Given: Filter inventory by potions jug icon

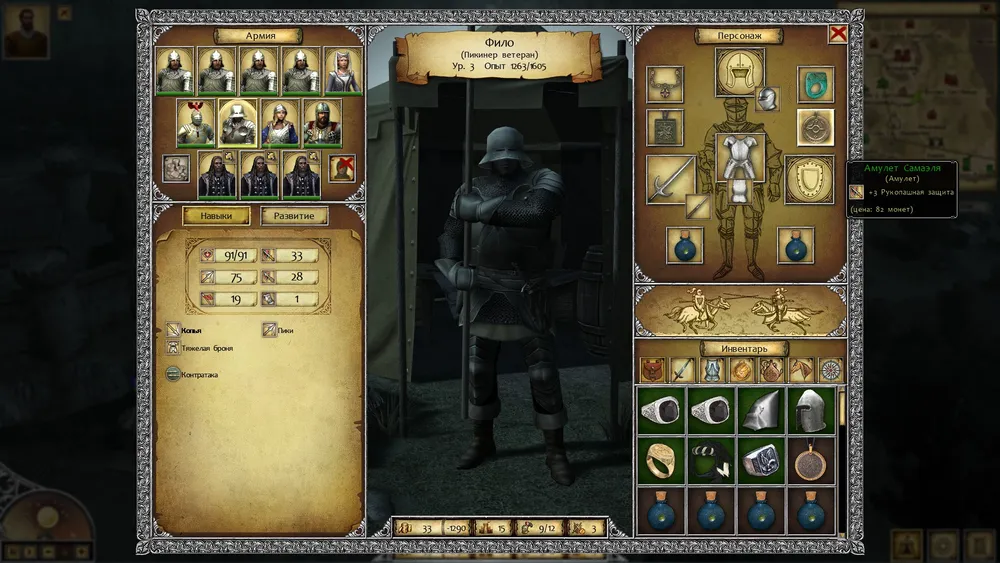Looking at the screenshot, I should [771, 370].
